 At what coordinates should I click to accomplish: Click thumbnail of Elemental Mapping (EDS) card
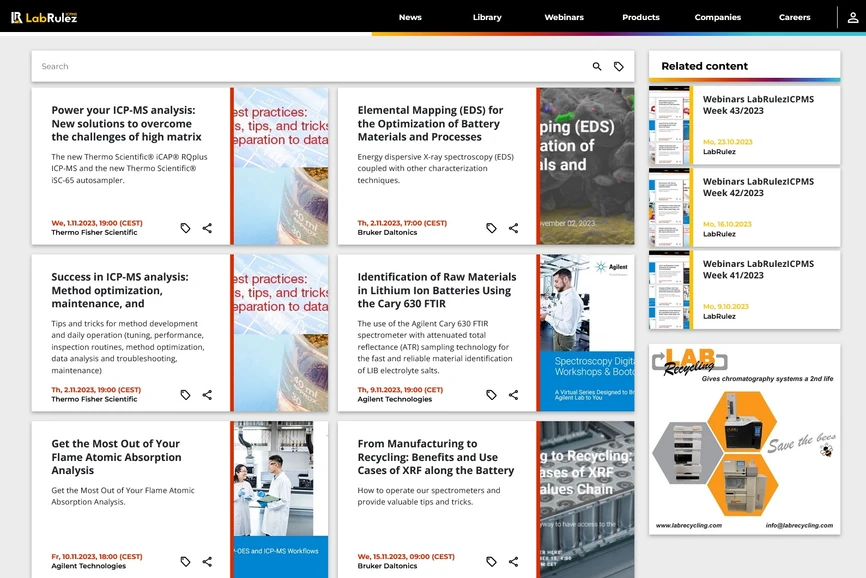587,166
